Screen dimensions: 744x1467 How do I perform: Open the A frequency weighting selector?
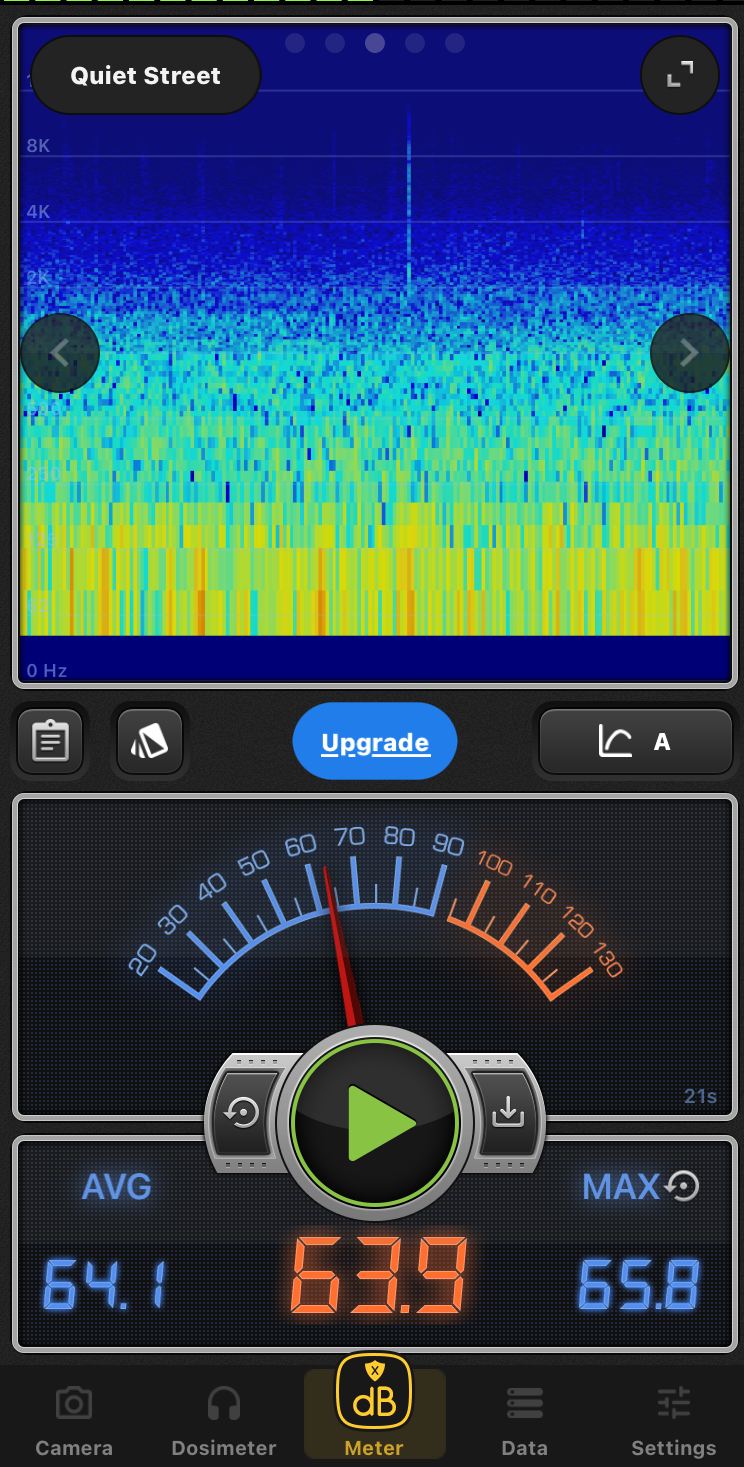pos(636,742)
